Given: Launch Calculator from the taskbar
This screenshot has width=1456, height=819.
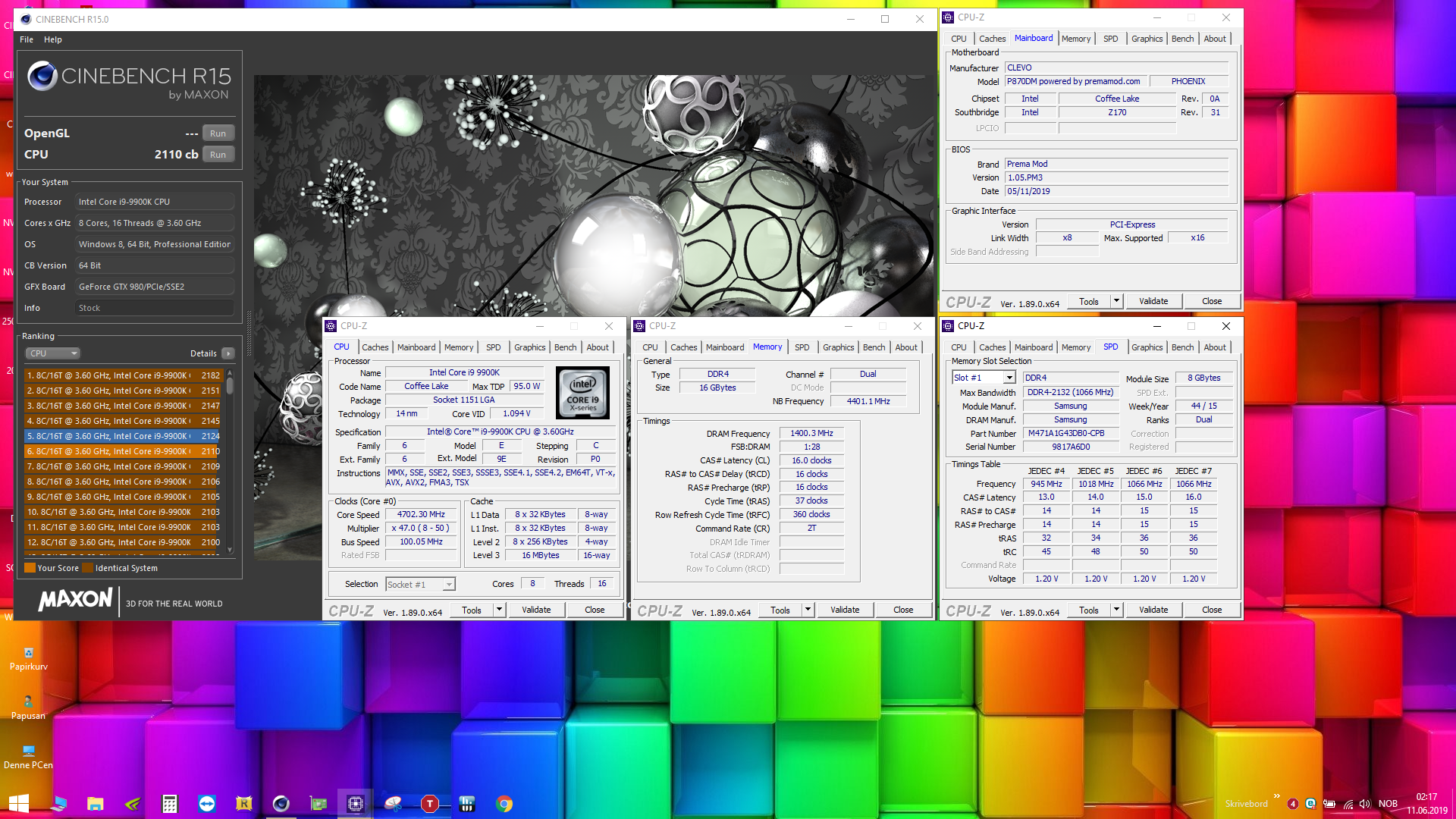Looking at the screenshot, I should coord(170,804).
